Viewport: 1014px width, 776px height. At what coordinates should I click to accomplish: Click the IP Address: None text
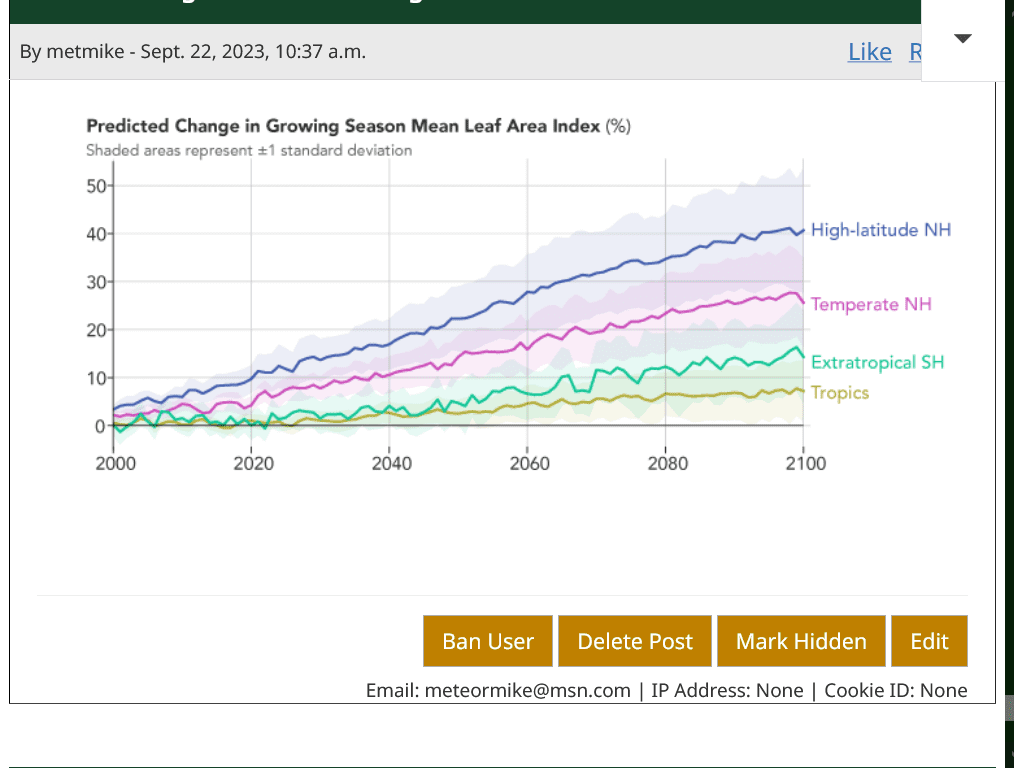(x=727, y=690)
